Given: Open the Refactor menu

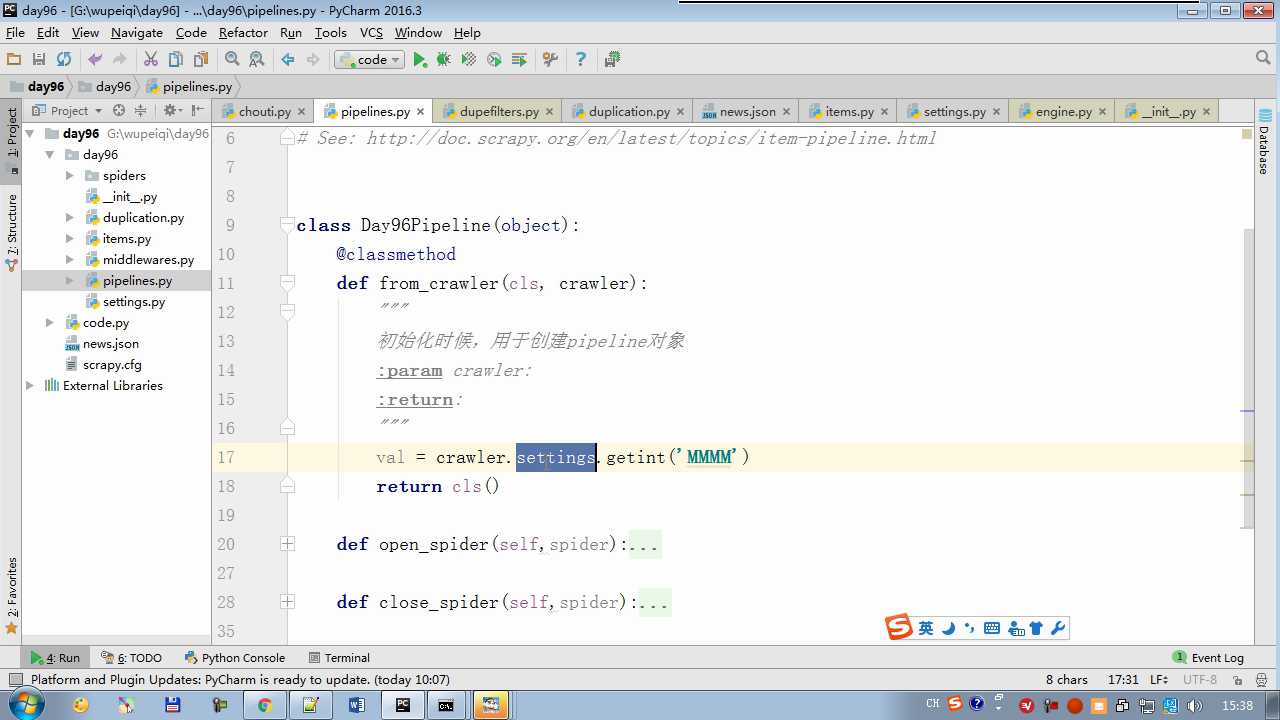Looking at the screenshot, I should point(243,32).
